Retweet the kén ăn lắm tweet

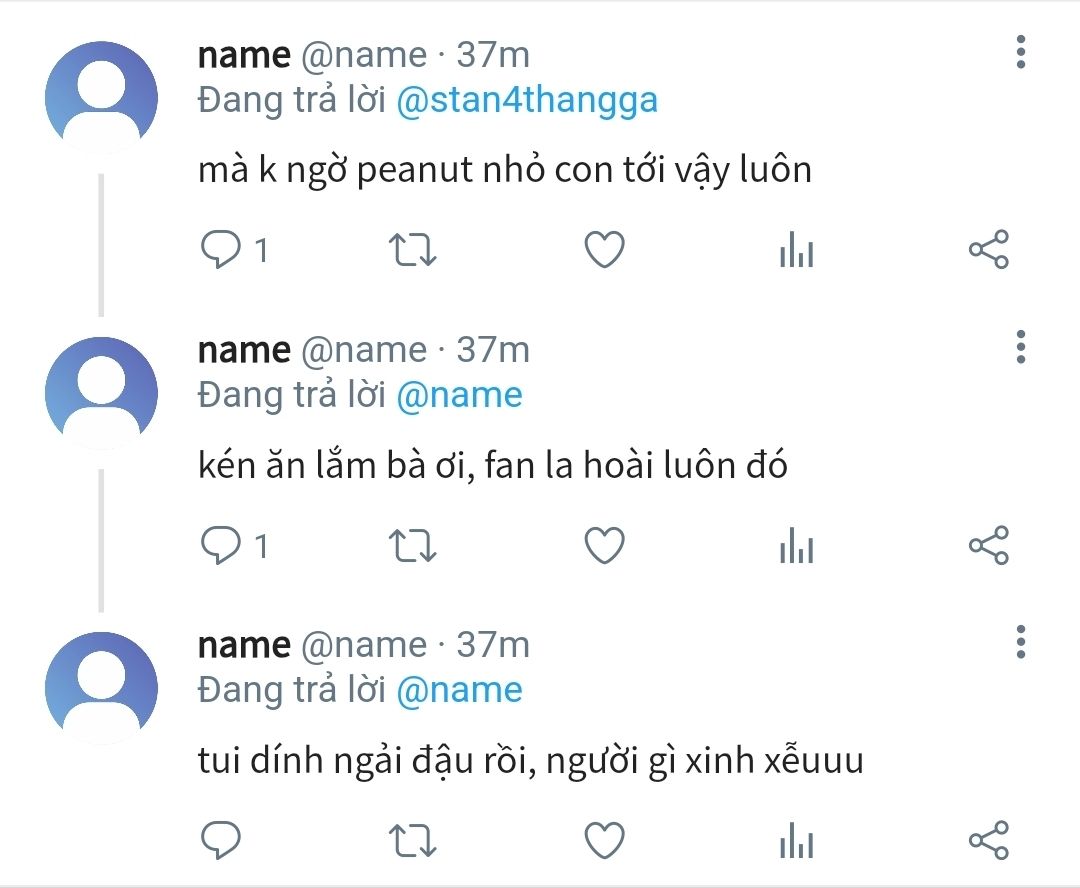pos(411,546)
